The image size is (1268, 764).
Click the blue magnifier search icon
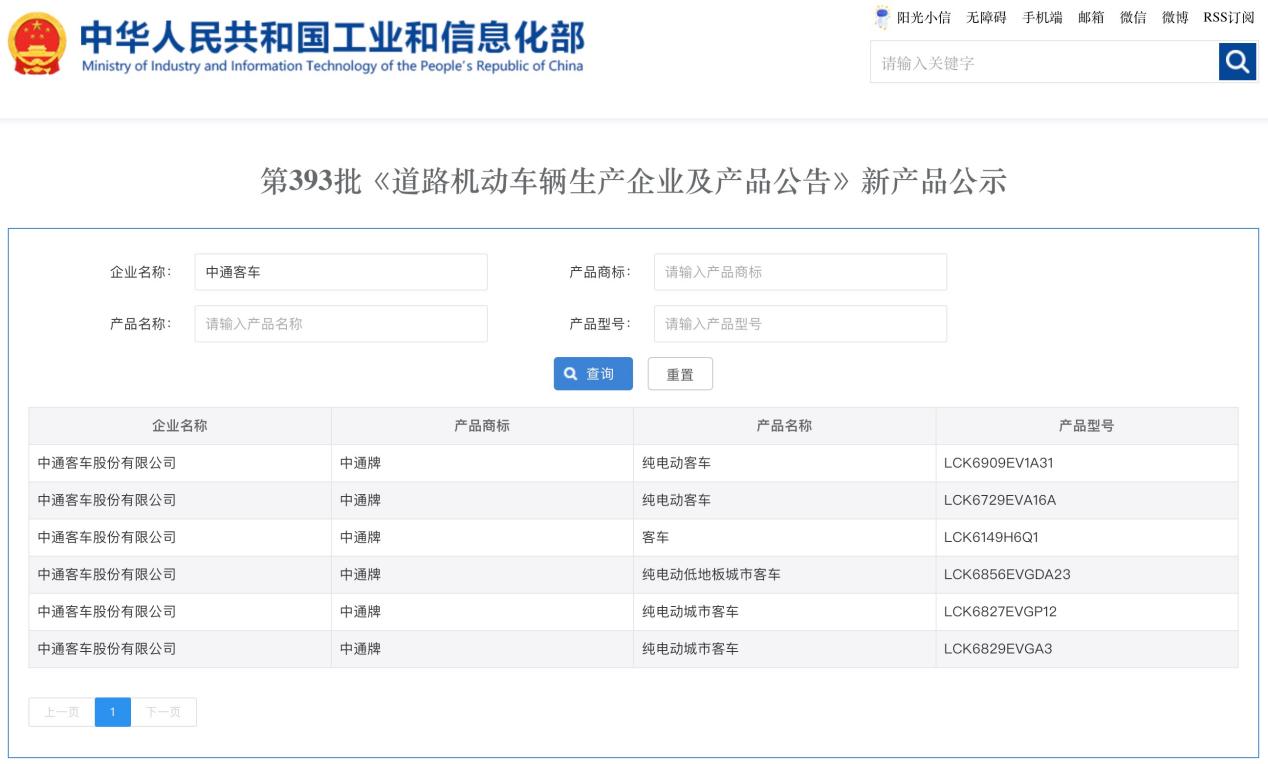coord(1237,62)
